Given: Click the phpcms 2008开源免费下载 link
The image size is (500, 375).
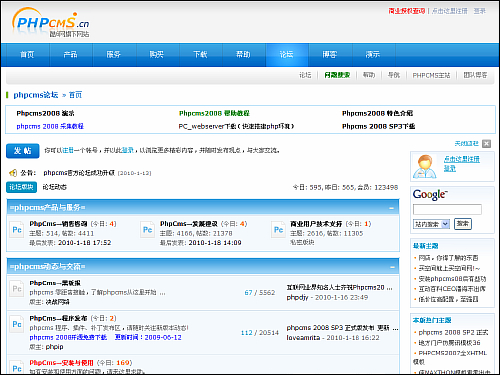Looking at the screenshot, I should 68,337.
